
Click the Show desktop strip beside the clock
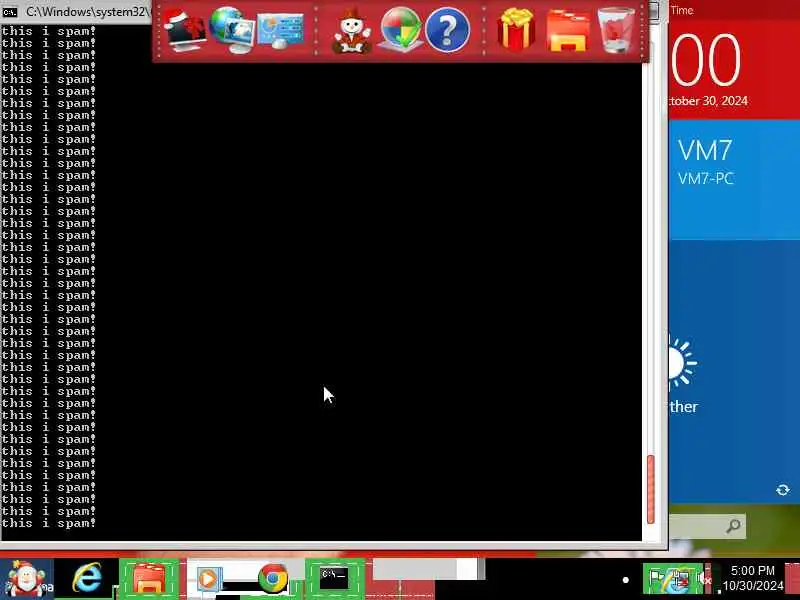coord(792,579)
